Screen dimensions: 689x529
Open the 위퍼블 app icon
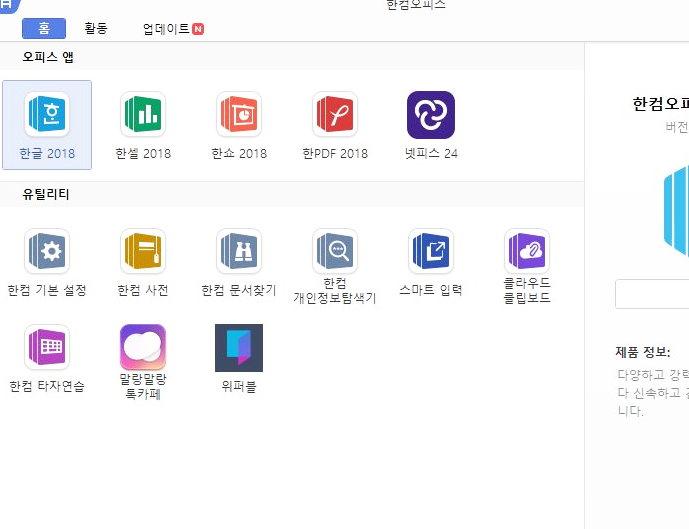click(239, 348)
